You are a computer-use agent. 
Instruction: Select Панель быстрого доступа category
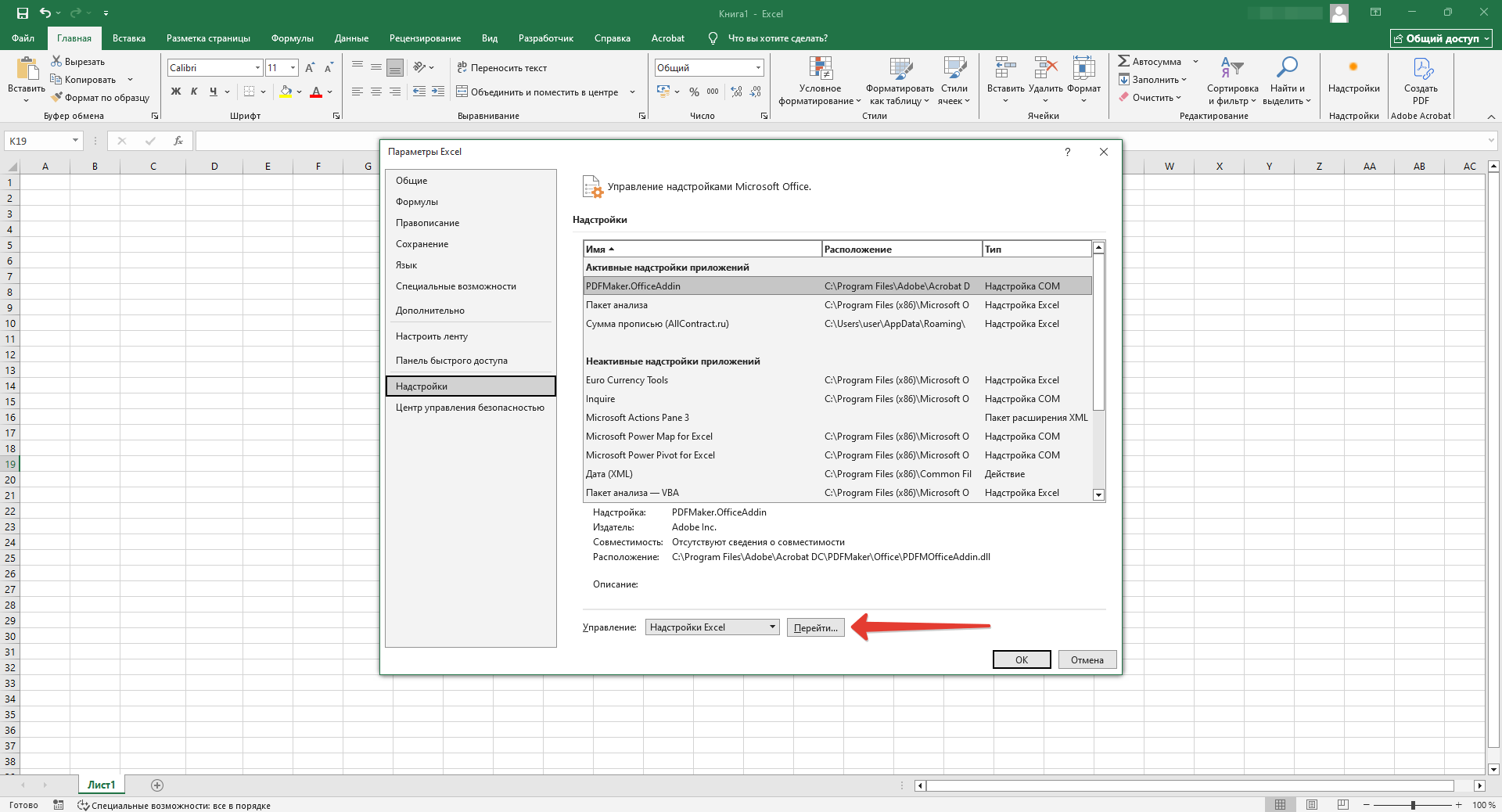point(470,361)
